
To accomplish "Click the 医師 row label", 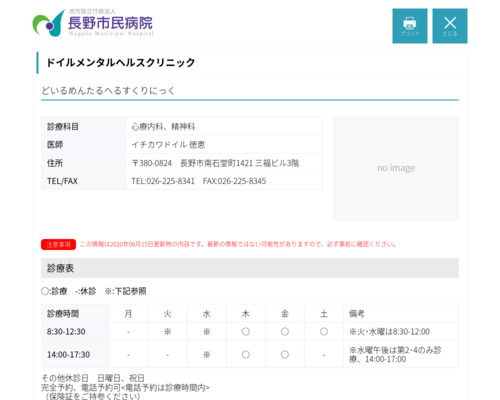I will click(83, 144).
